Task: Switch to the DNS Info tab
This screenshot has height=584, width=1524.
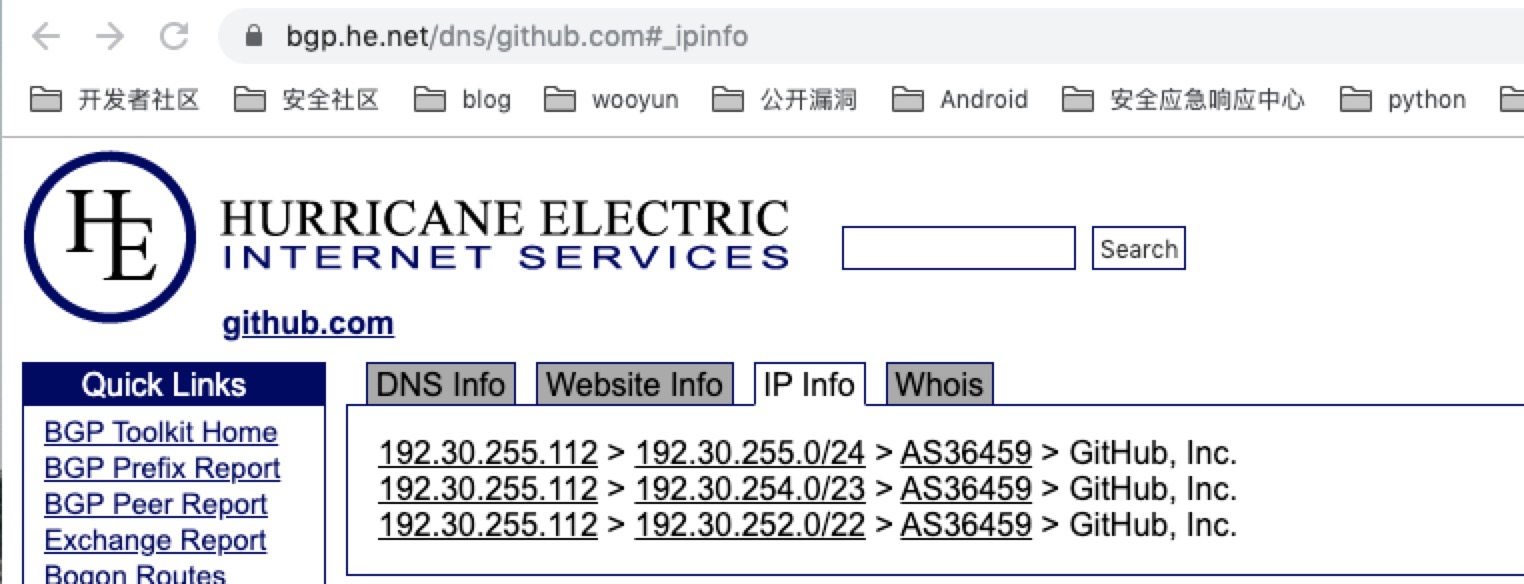Action: pos(441,384)
